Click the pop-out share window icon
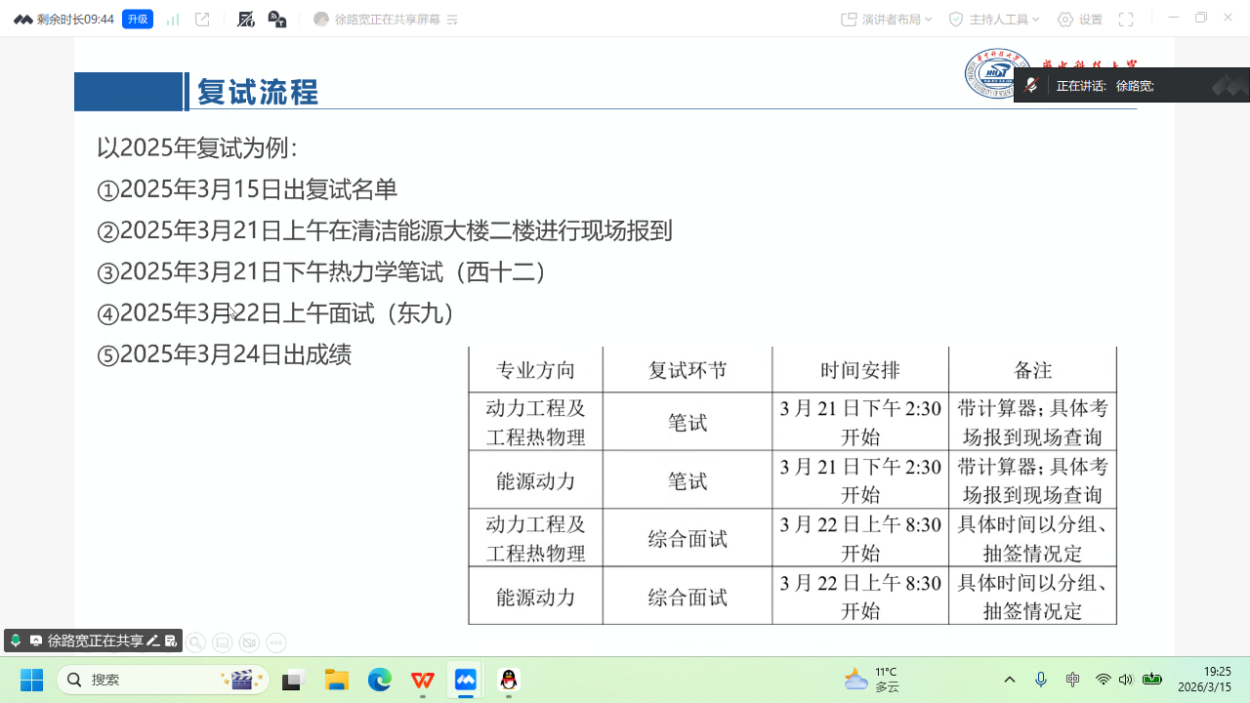Image resolution: width=1250 pixels, height=703 pixels. click(x=202, y=19)
